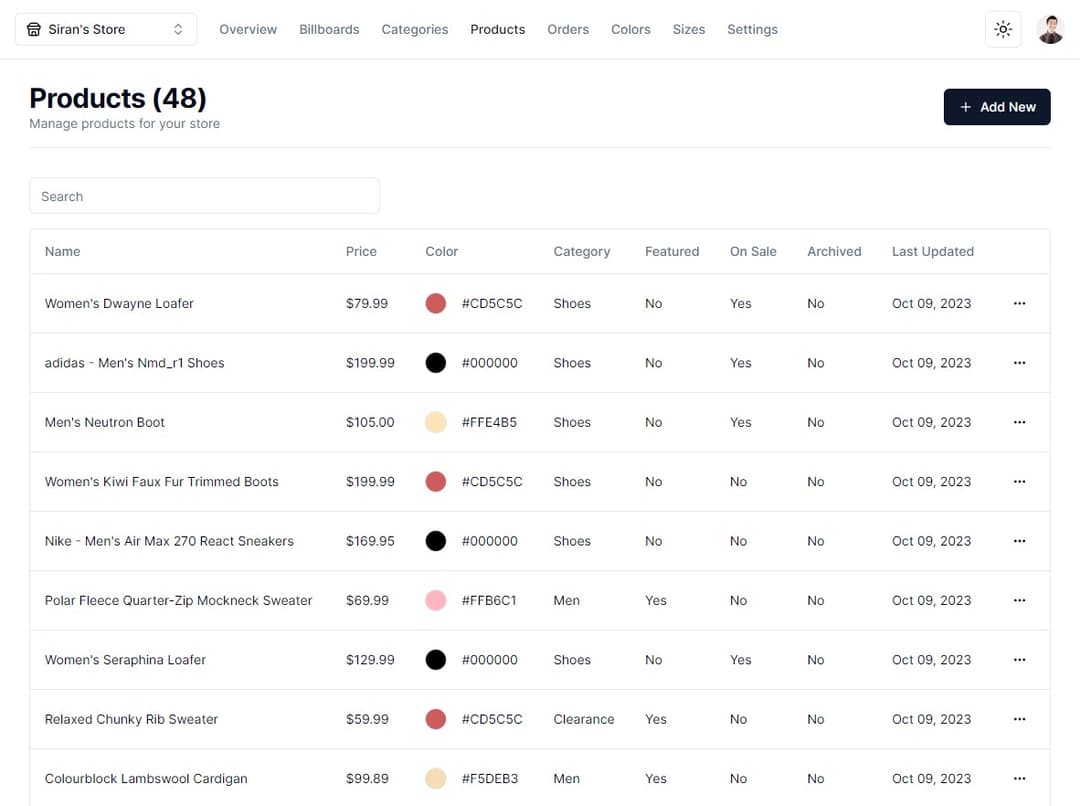Open actions menu for Women's Dwayne Loafer

click(x=1019, y=303)
